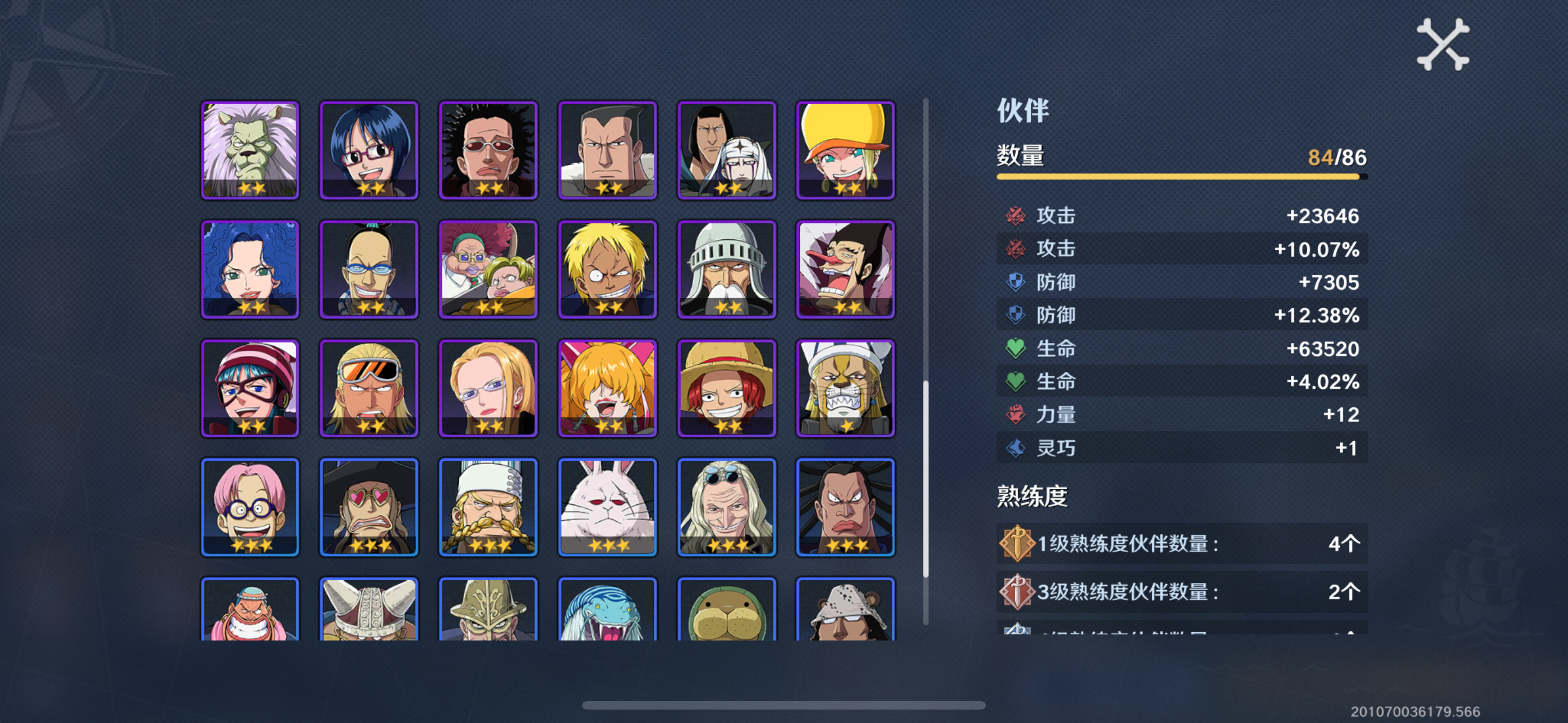Select the knight helmet bearded character

coord(727,269)
